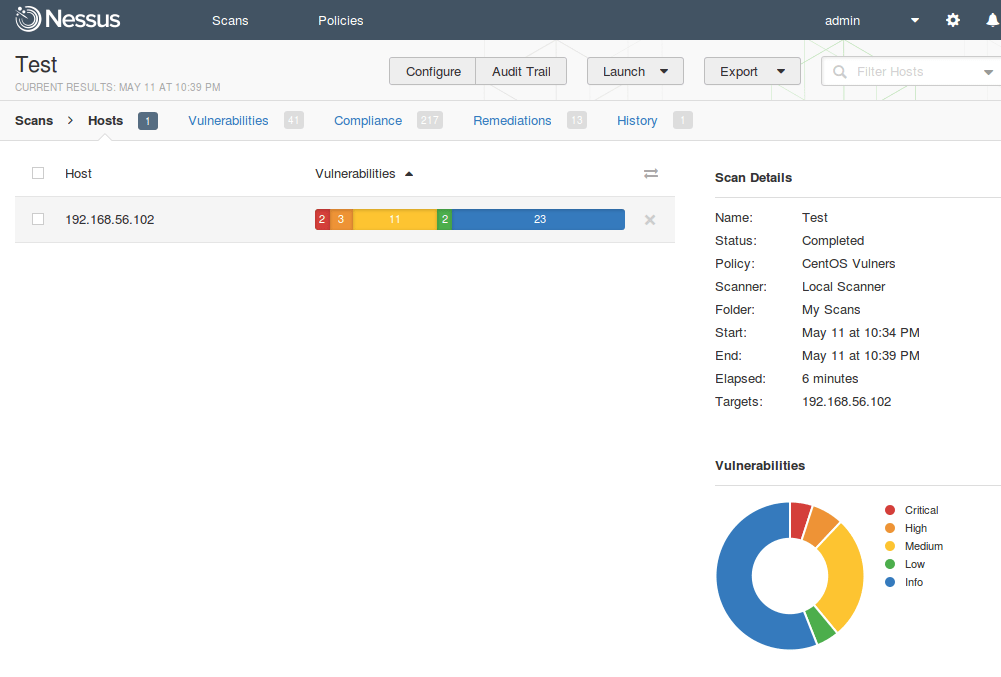This screenshot has height=677, width=1001.
Task: Click the notification bell icon
Action: [992, 19]
